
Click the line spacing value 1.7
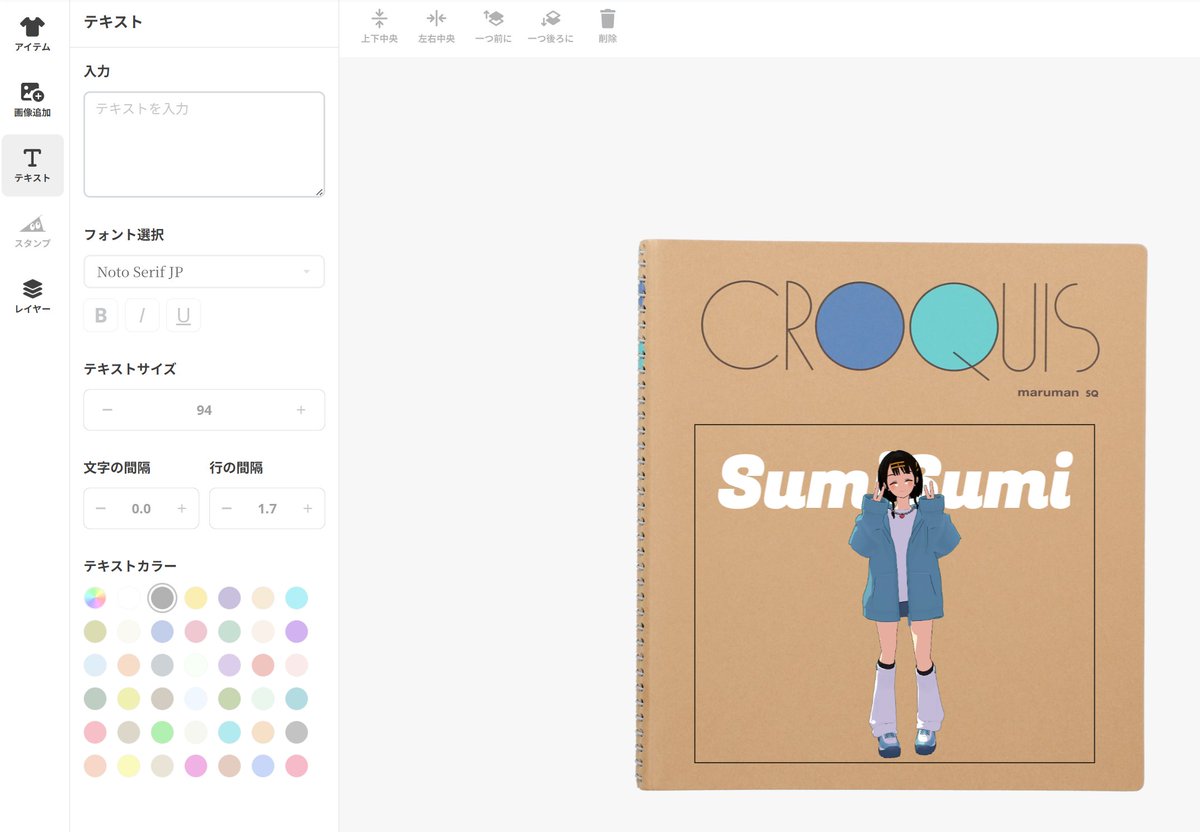[x=267, y=509]
